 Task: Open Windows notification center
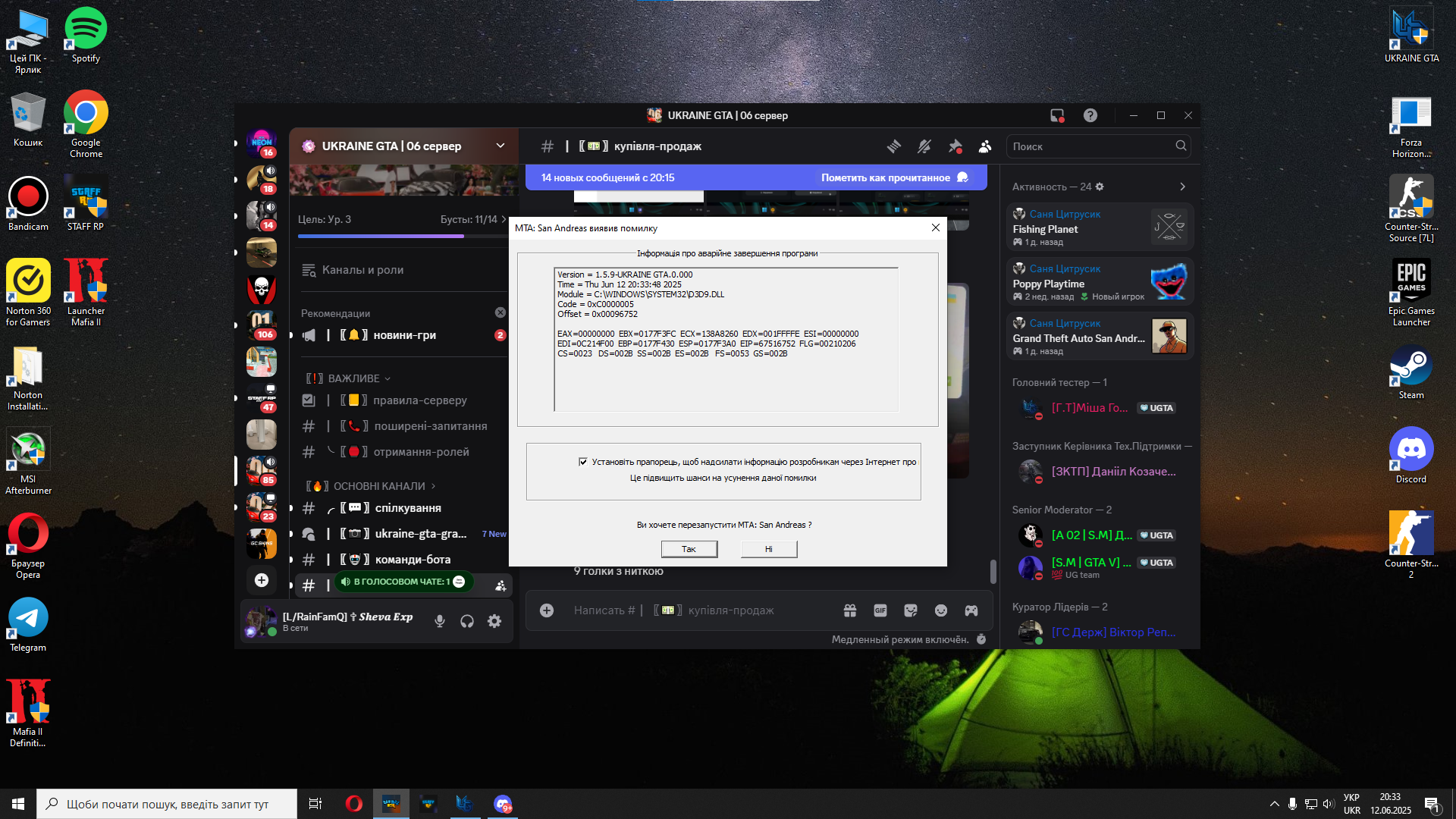point(1432,804)
